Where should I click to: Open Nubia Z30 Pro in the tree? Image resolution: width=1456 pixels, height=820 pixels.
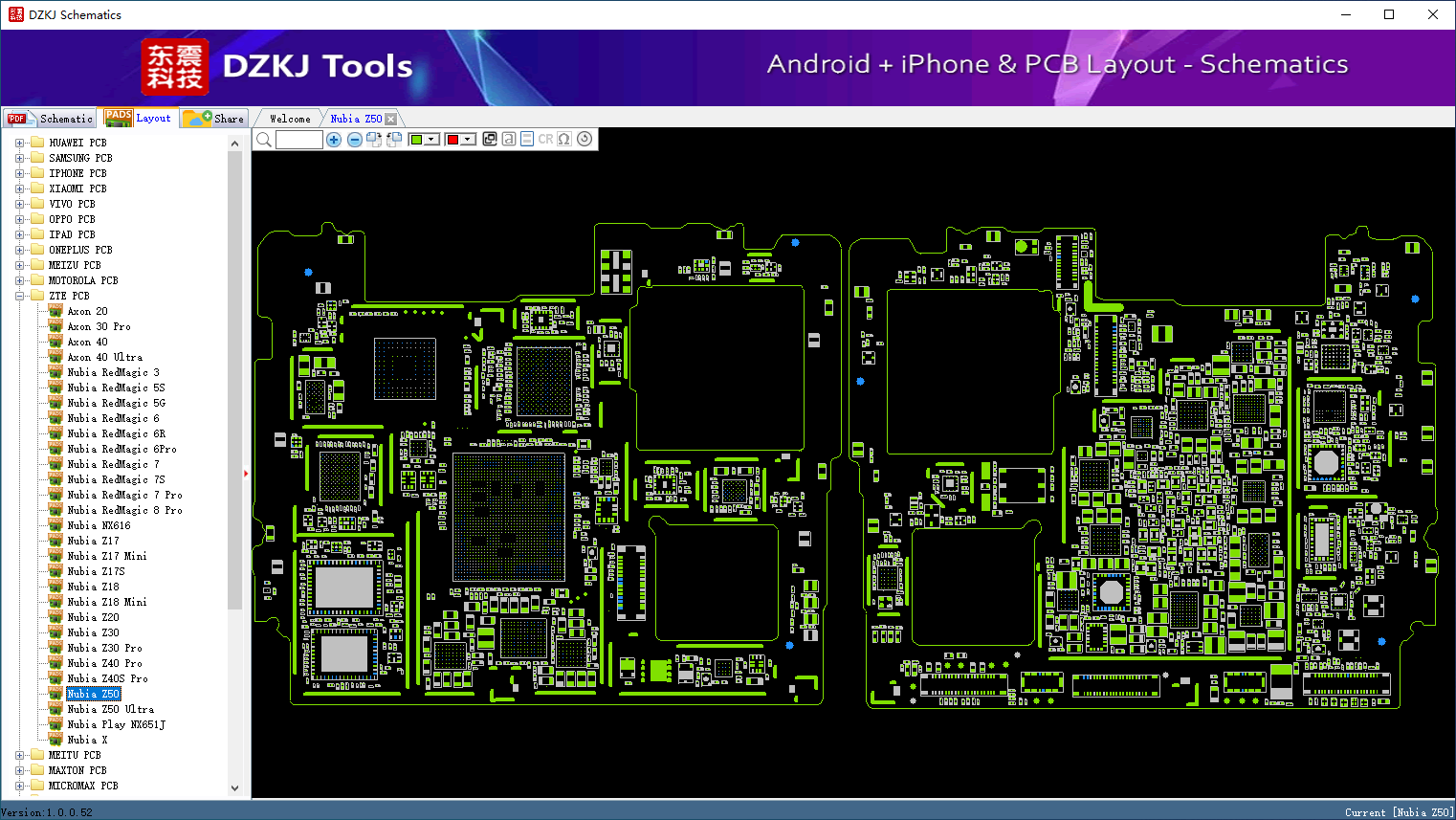pos(104,648)
